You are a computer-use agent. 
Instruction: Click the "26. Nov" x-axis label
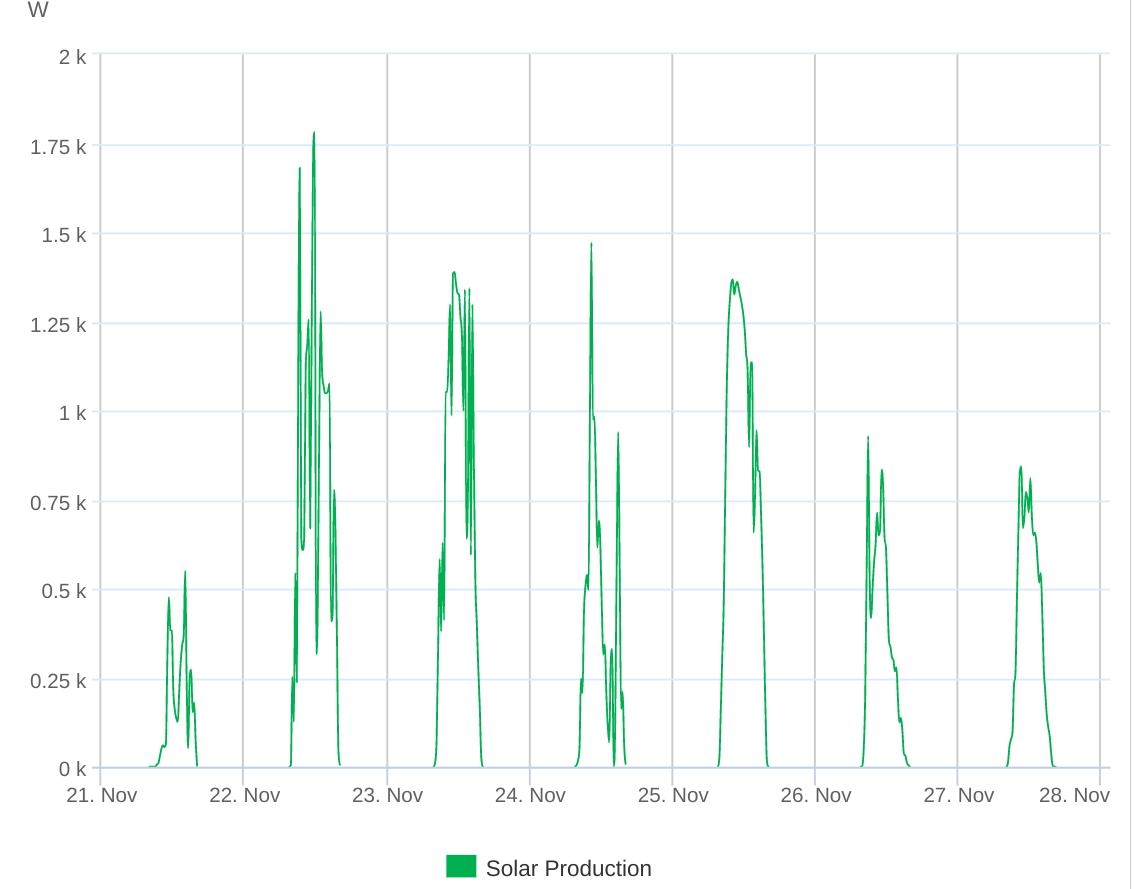coord(816,796)
